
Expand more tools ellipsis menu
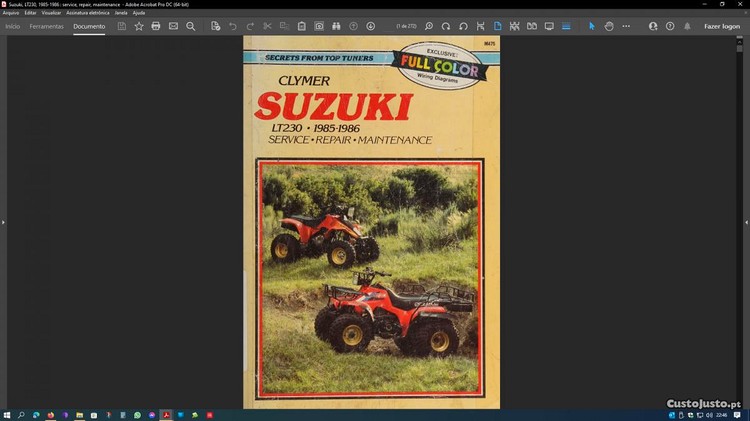click(626, 26)
